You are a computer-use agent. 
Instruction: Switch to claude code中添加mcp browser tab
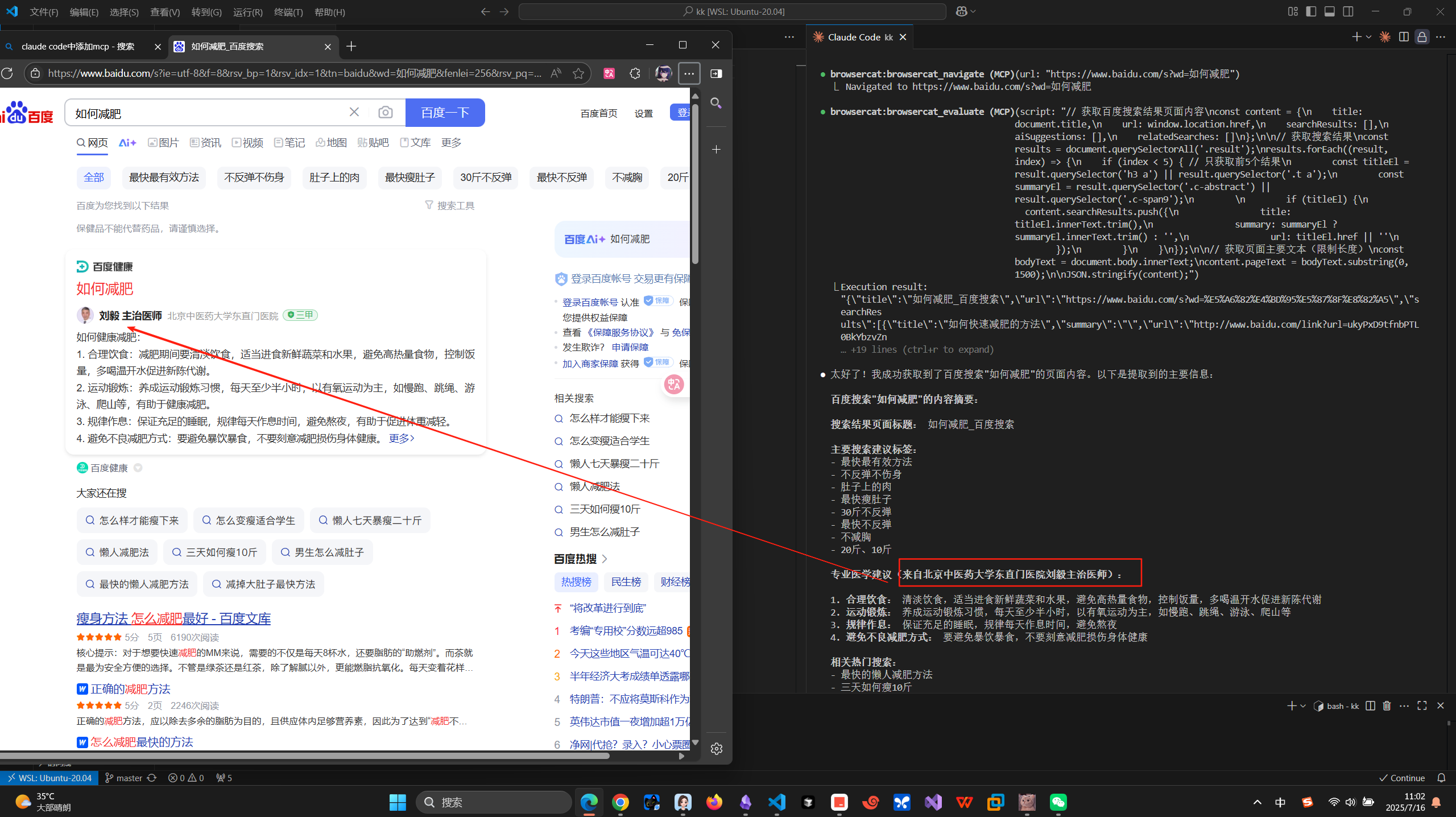(x=82, y=47)
